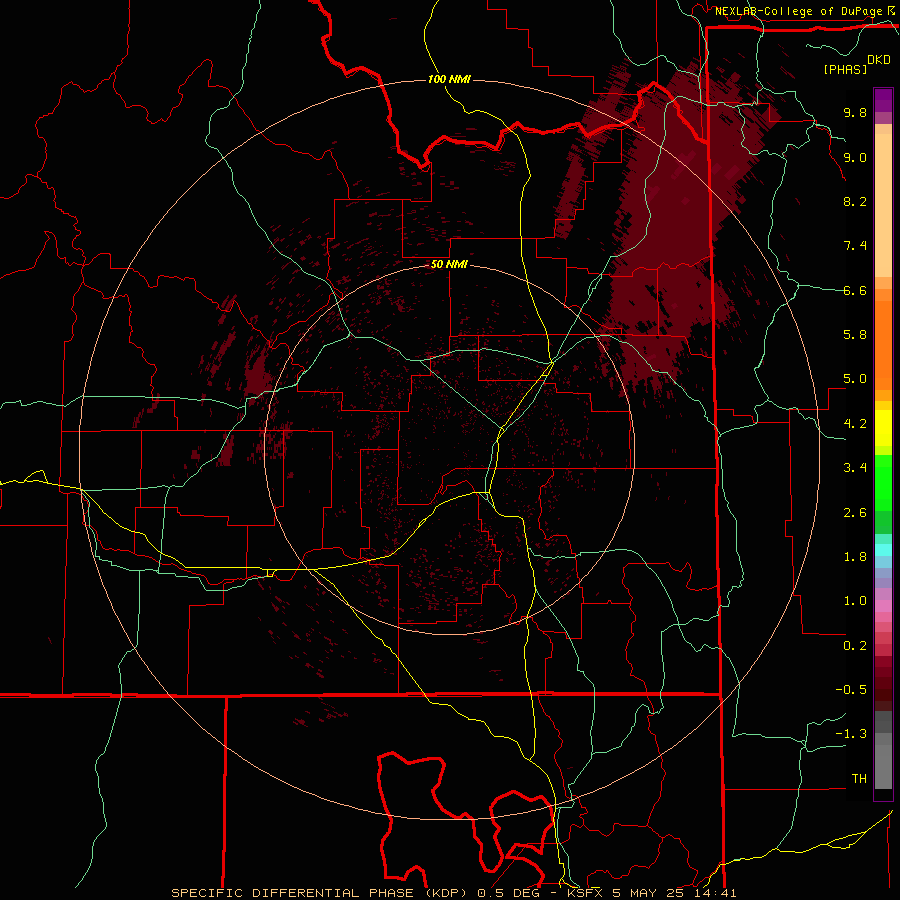Click the [PHAS] unit label
The height and width of the screenshot is (900, 900).
click(x=845, y=69)
